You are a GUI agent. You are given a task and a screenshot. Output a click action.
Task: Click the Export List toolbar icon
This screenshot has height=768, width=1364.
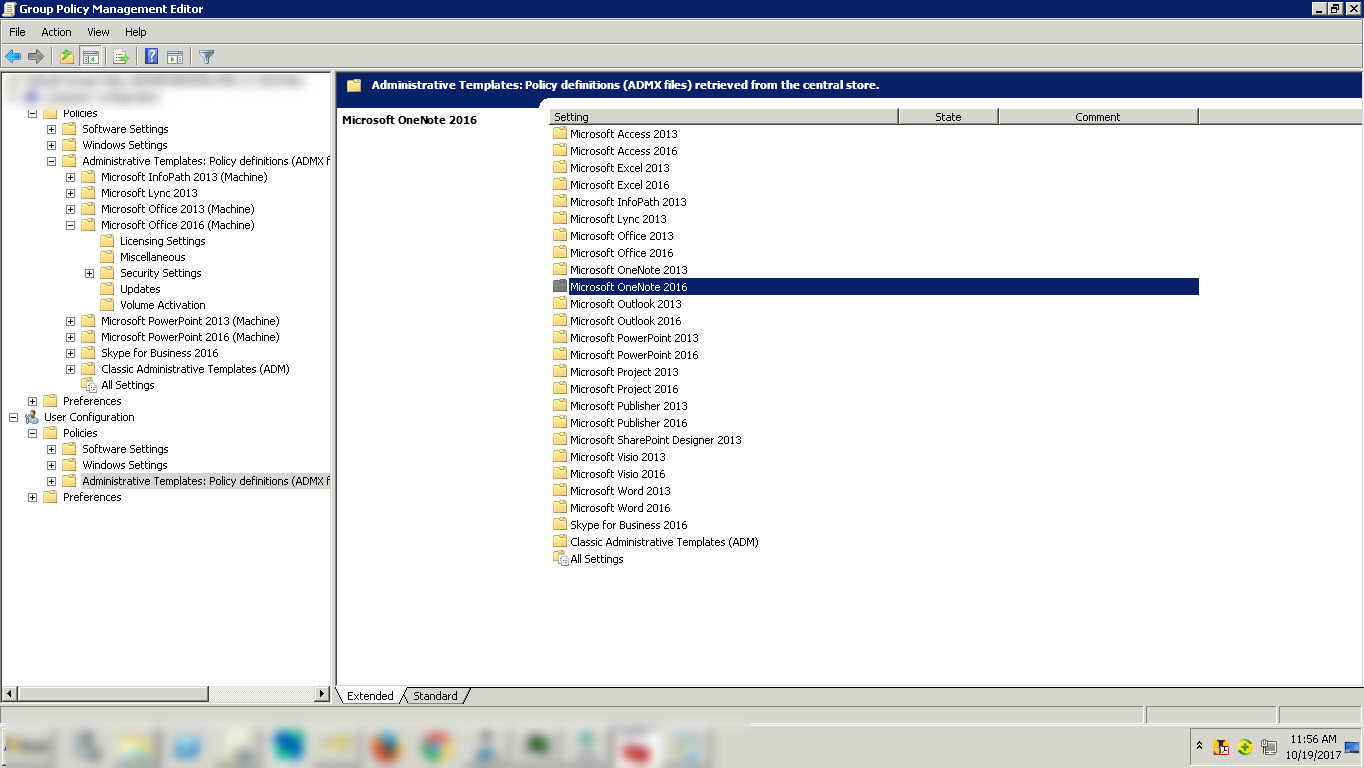coord(122,57)
